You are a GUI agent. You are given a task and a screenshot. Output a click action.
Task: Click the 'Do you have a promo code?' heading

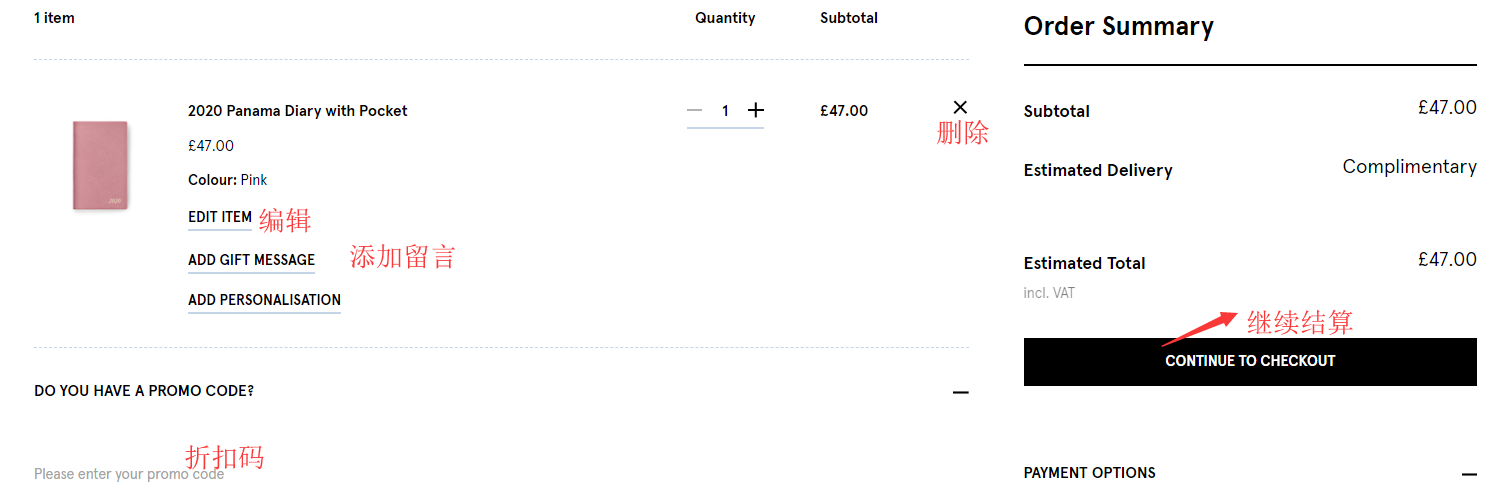(144, 391)
